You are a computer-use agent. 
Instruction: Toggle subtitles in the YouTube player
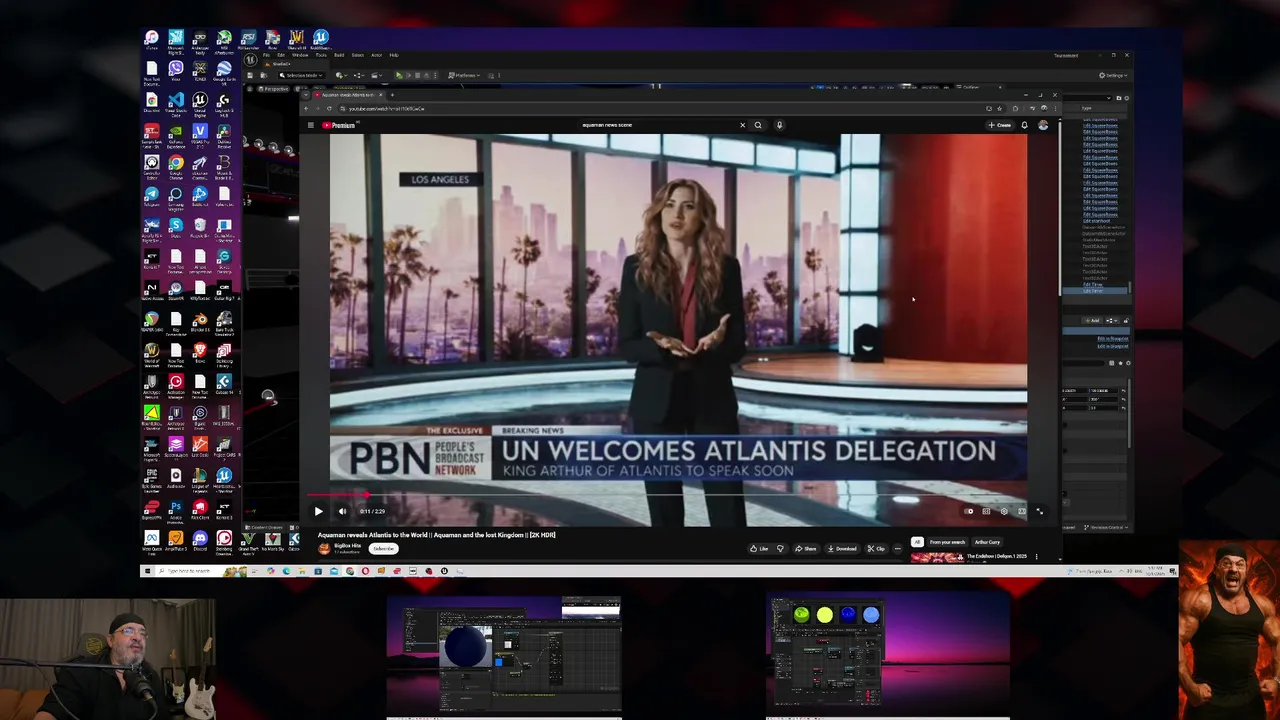coord(986,511)
